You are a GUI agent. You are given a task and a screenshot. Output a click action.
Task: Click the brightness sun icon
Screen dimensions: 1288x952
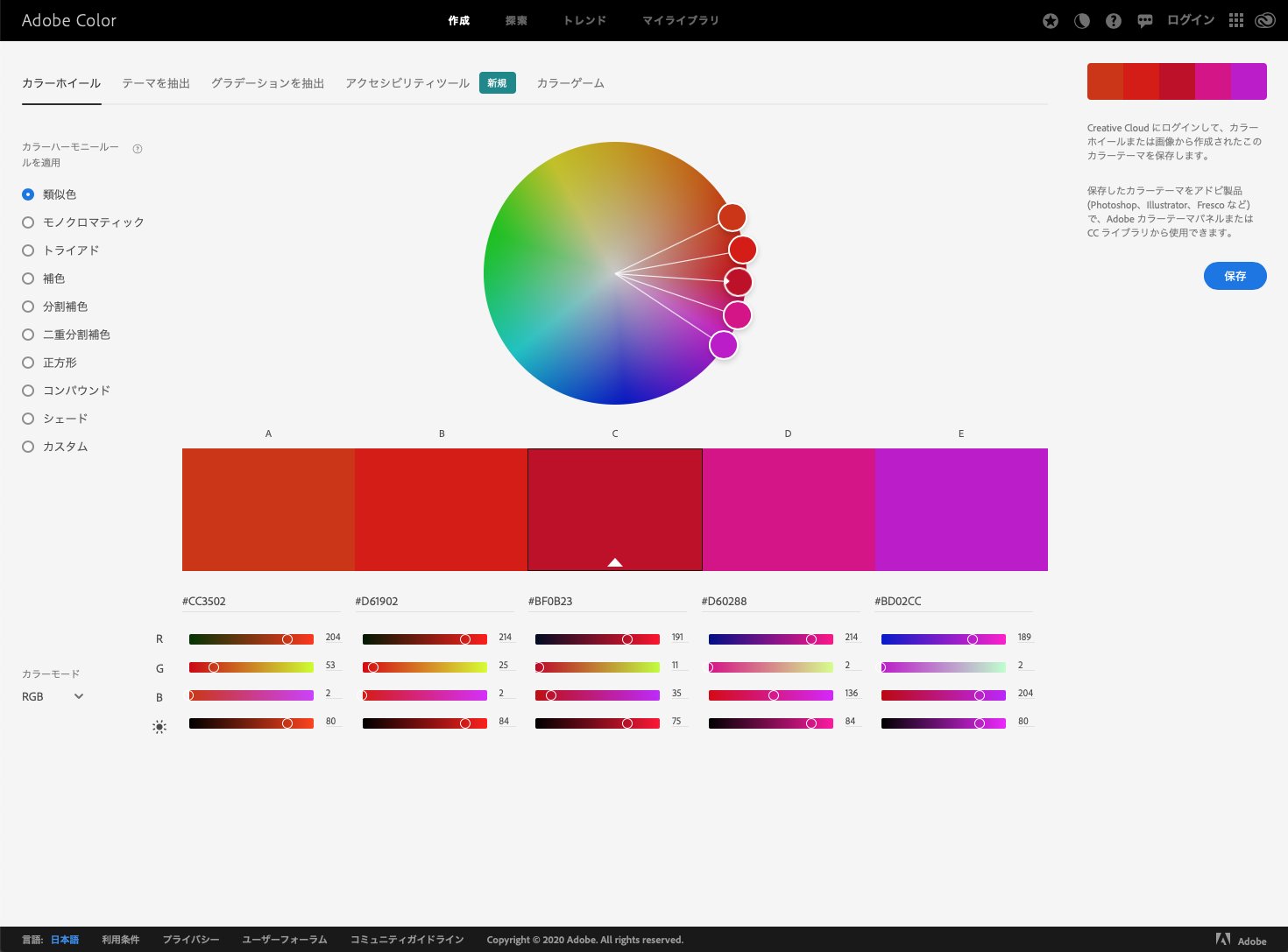coord(159,727)
